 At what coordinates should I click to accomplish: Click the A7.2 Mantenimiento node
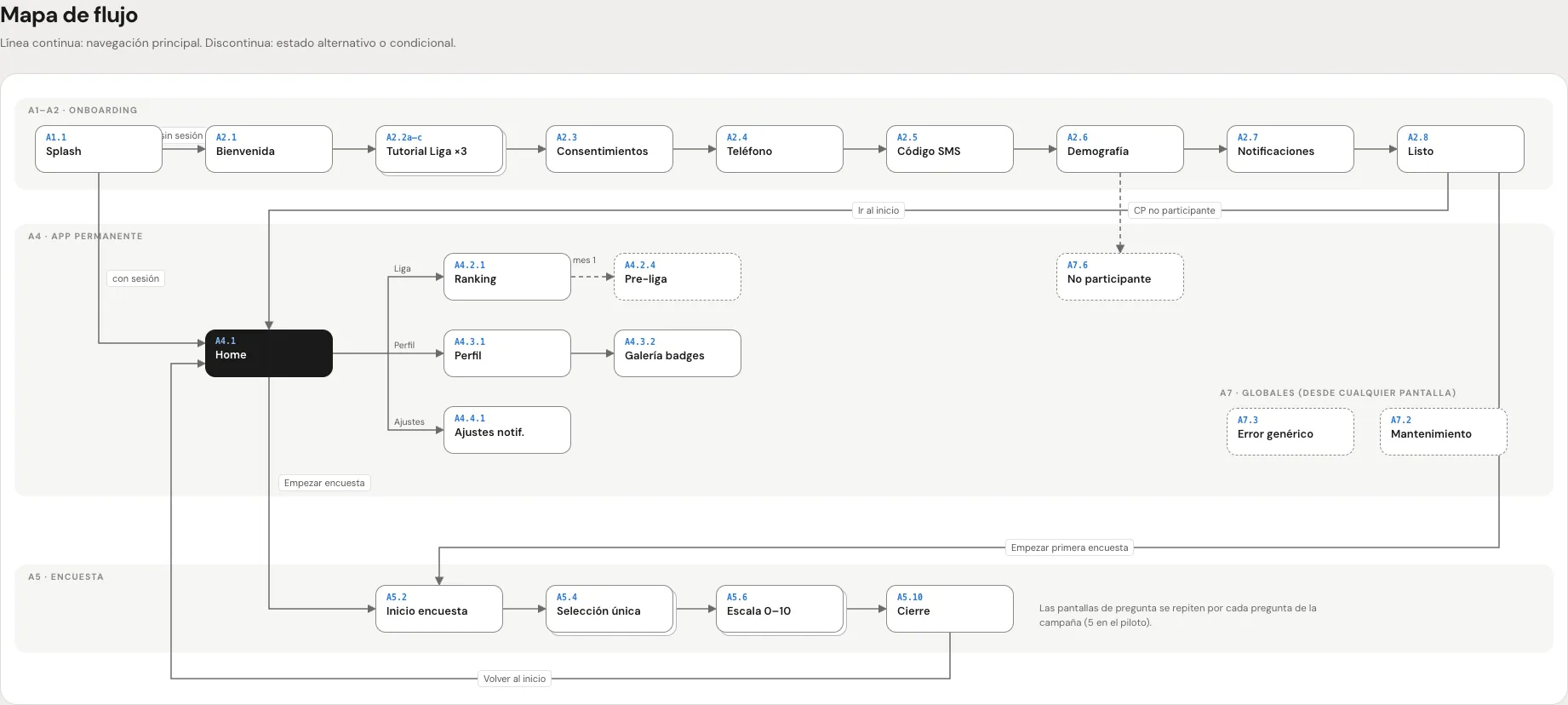(1444, 432)
